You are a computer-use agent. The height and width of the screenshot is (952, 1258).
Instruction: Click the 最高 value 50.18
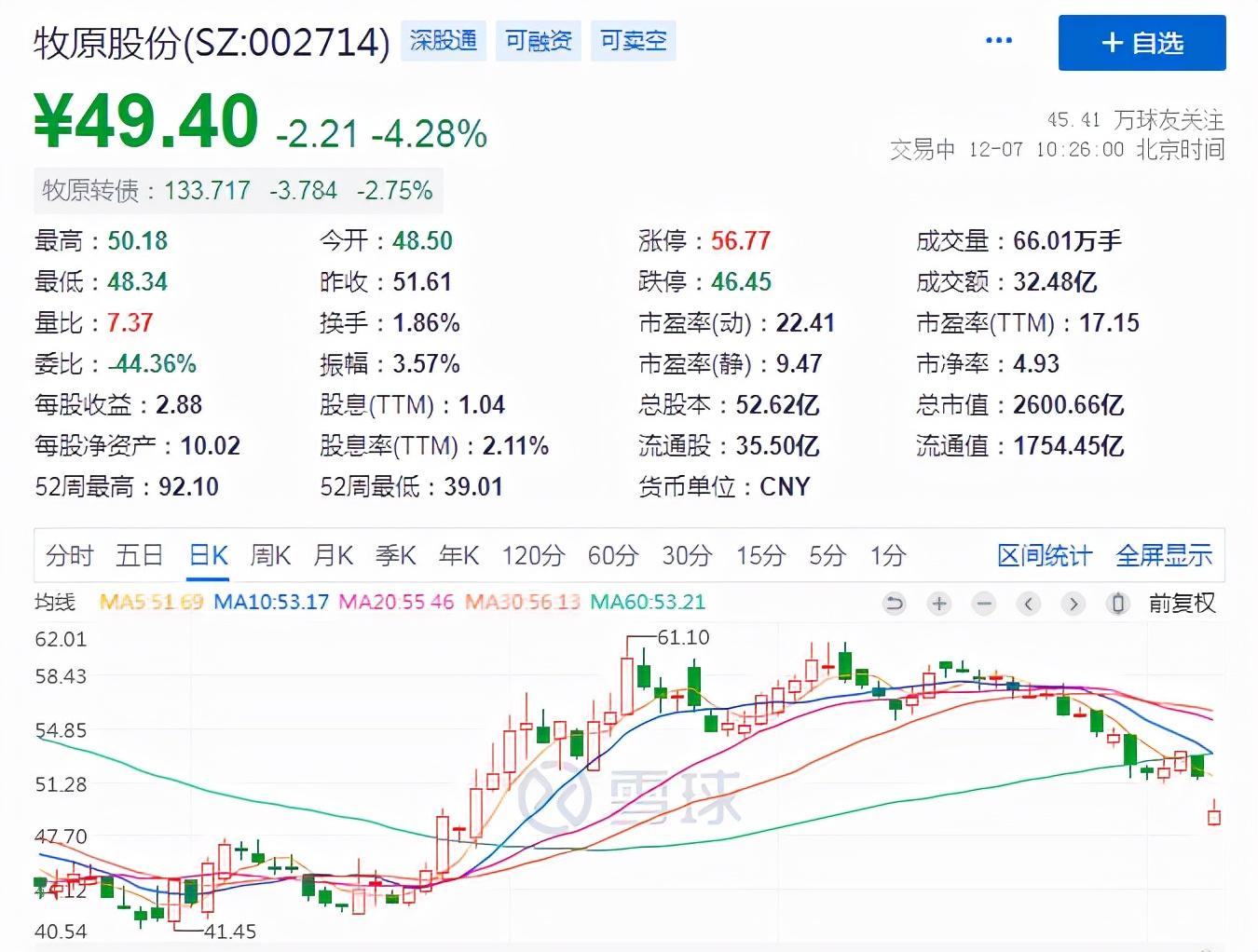[138, 241]
